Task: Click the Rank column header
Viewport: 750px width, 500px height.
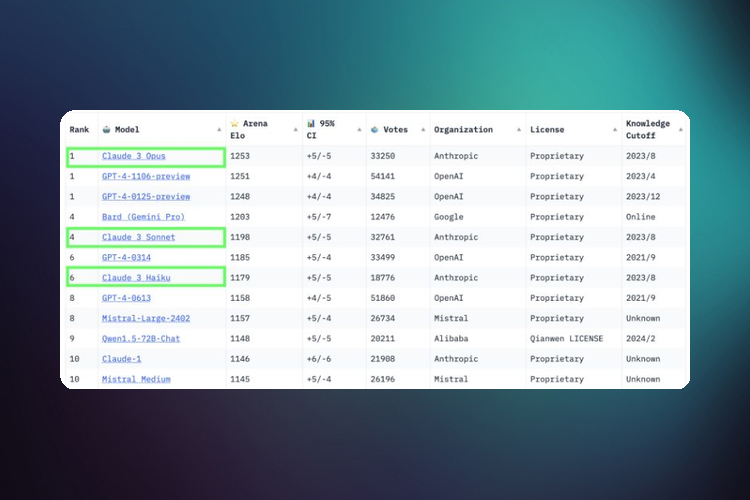Action: [79, 130]
